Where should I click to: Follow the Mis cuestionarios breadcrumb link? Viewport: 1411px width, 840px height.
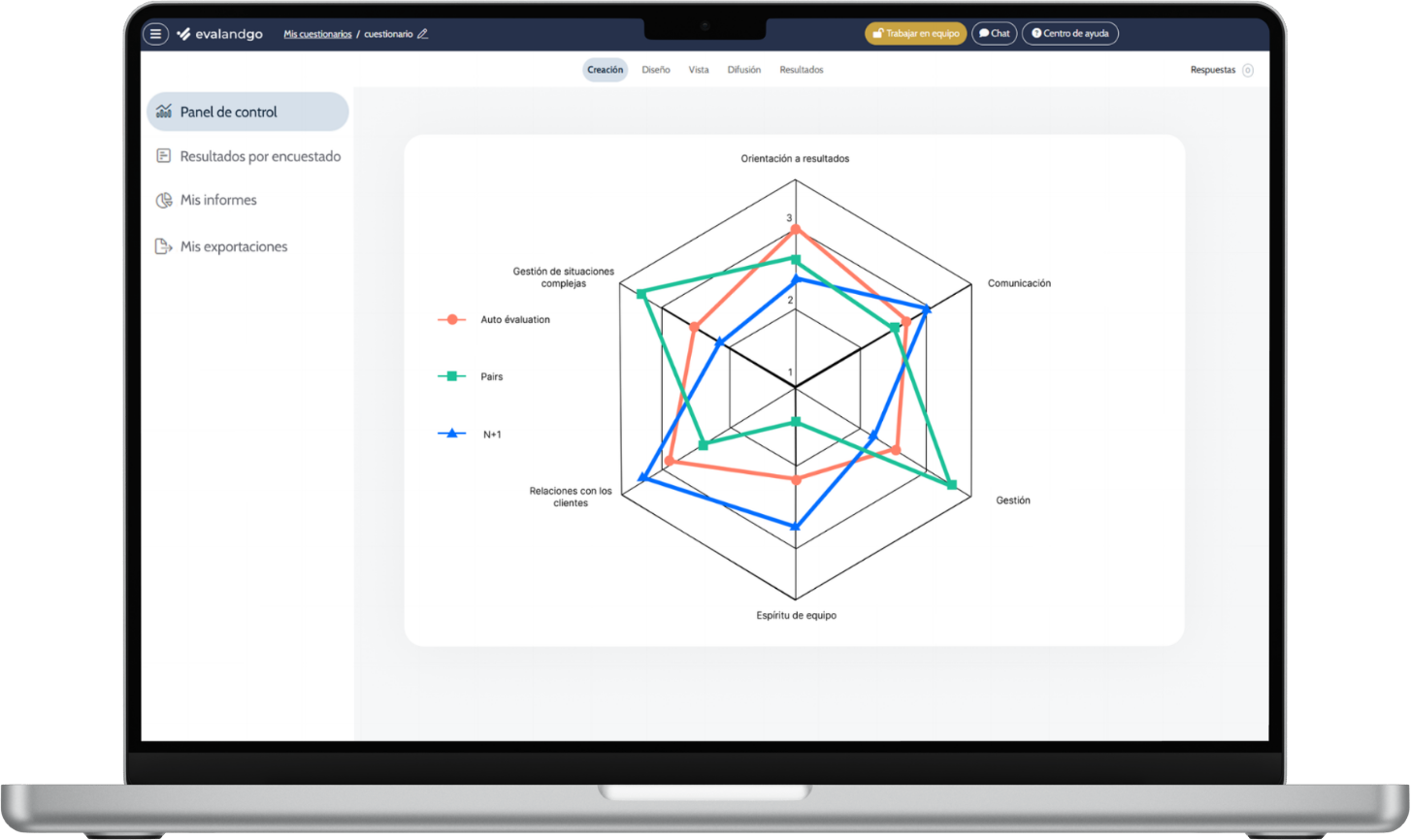point(318,34)
